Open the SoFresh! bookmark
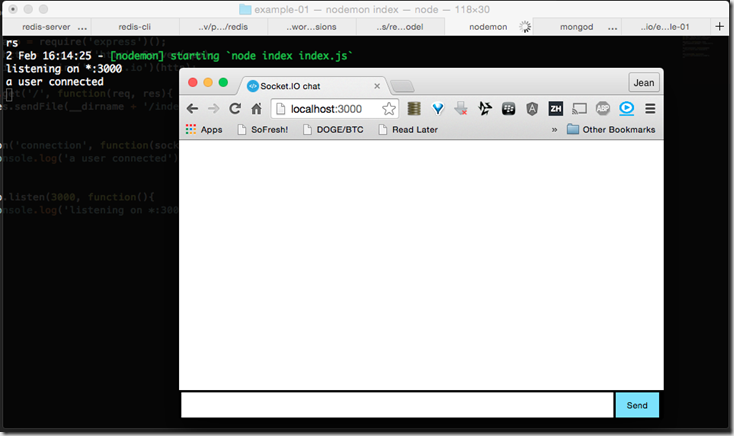Image resolution: width=734 pixels, height=436 pixels. tap(263, 130)
